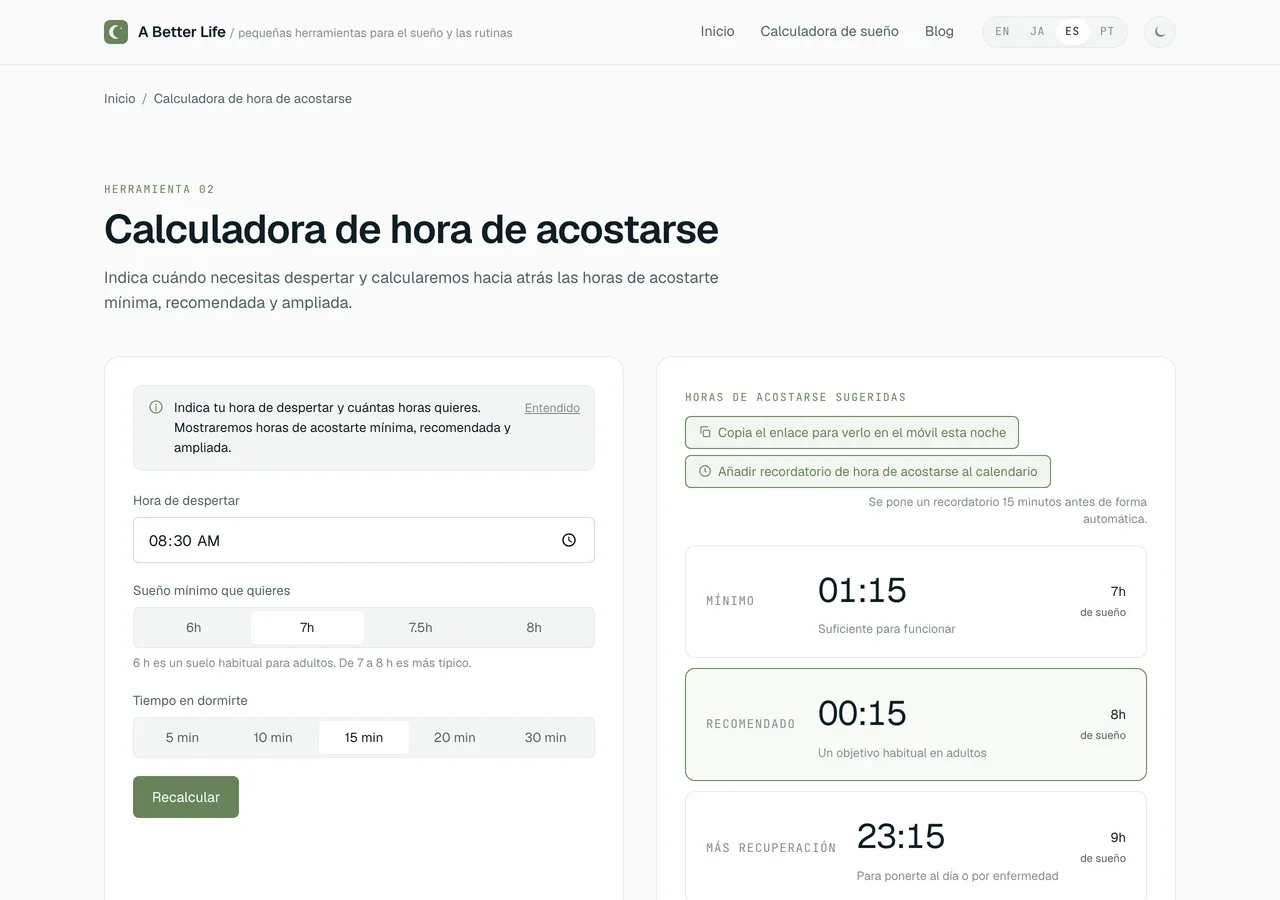Select the Más recuperación 23:15 card
Image resolution: width=1280 pixels, height=900 pixels.
(916, 847)
